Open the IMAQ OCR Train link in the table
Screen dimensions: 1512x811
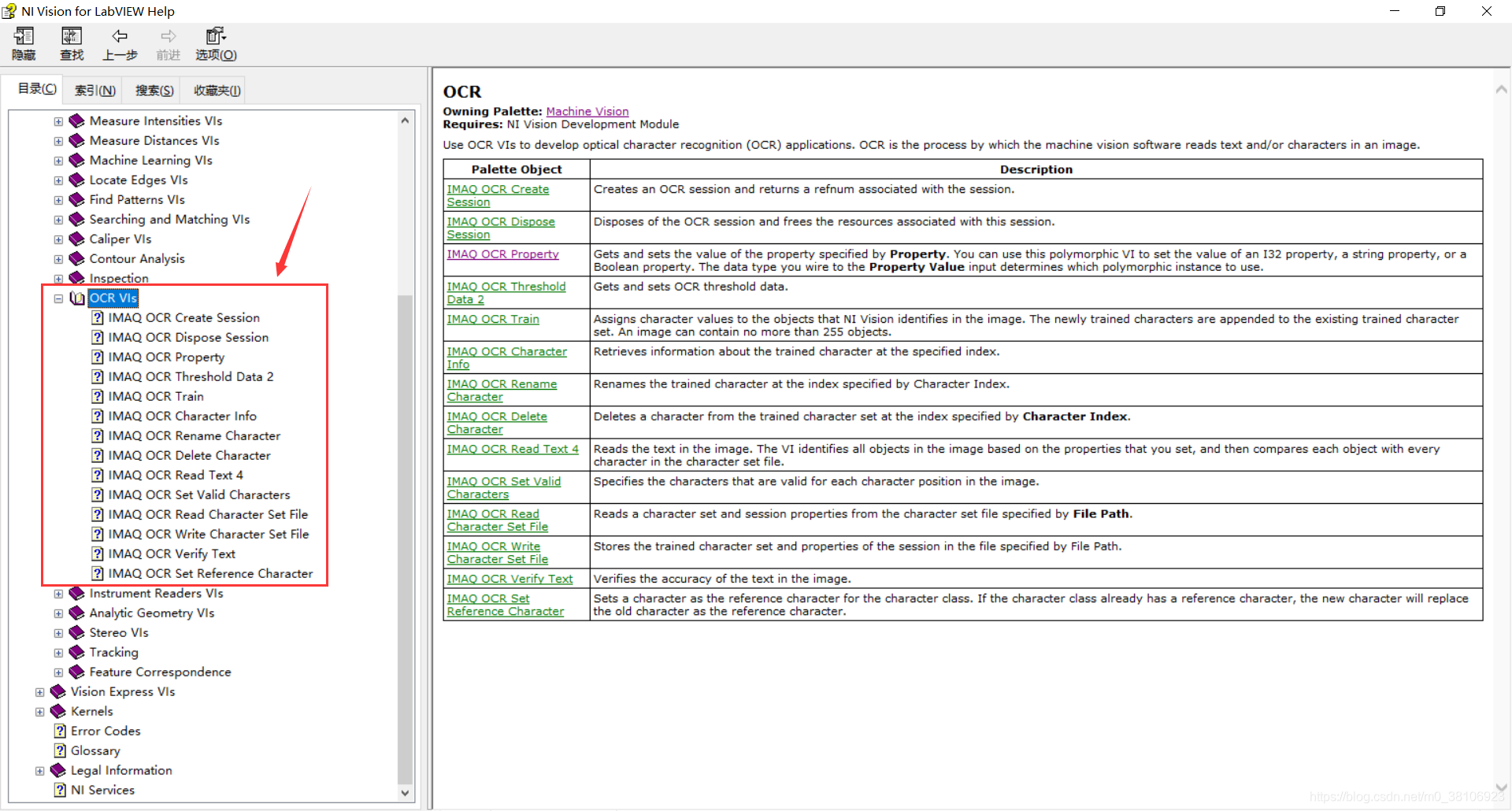[493, 319]
